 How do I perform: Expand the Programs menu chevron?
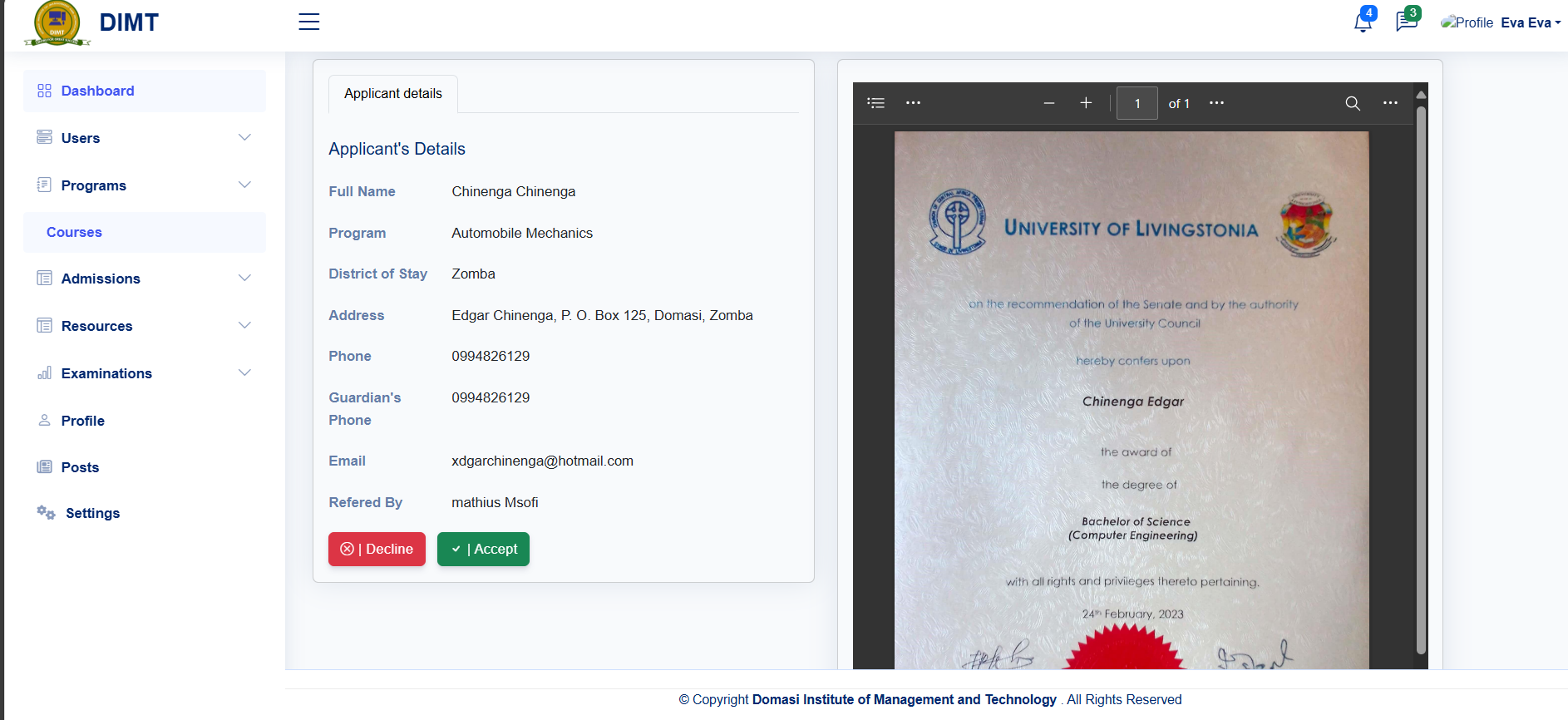[x=244, y=185]
